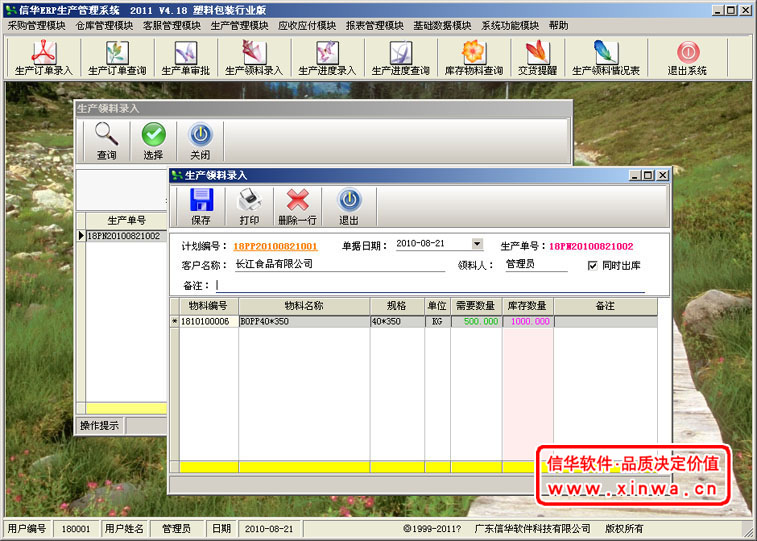Click 需要数量 cell 500.000
Image resolution: width=757 pixels, height=541 pixels.
point(476,321)
